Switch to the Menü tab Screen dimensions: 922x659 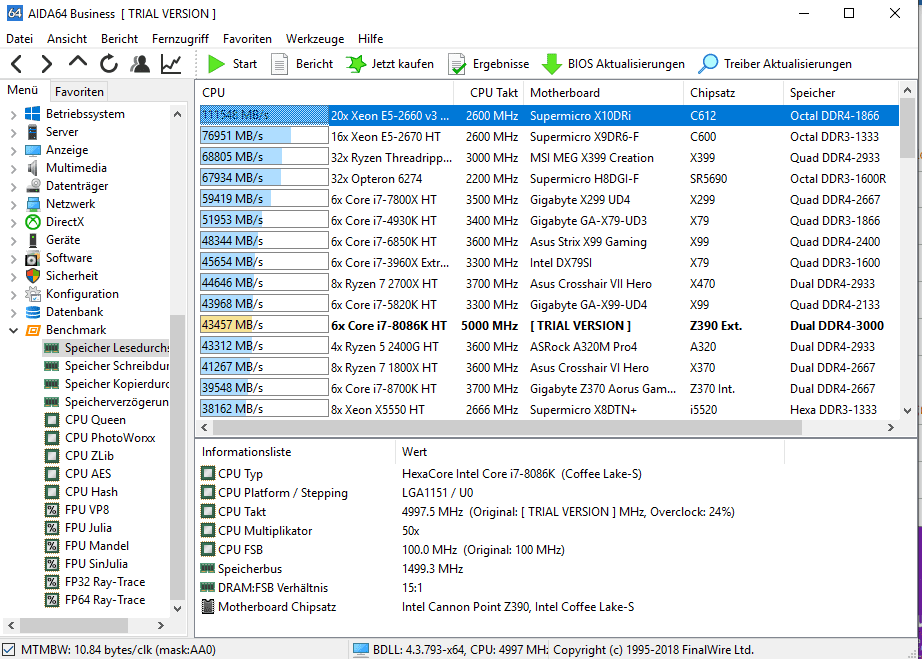pos(22,90)
